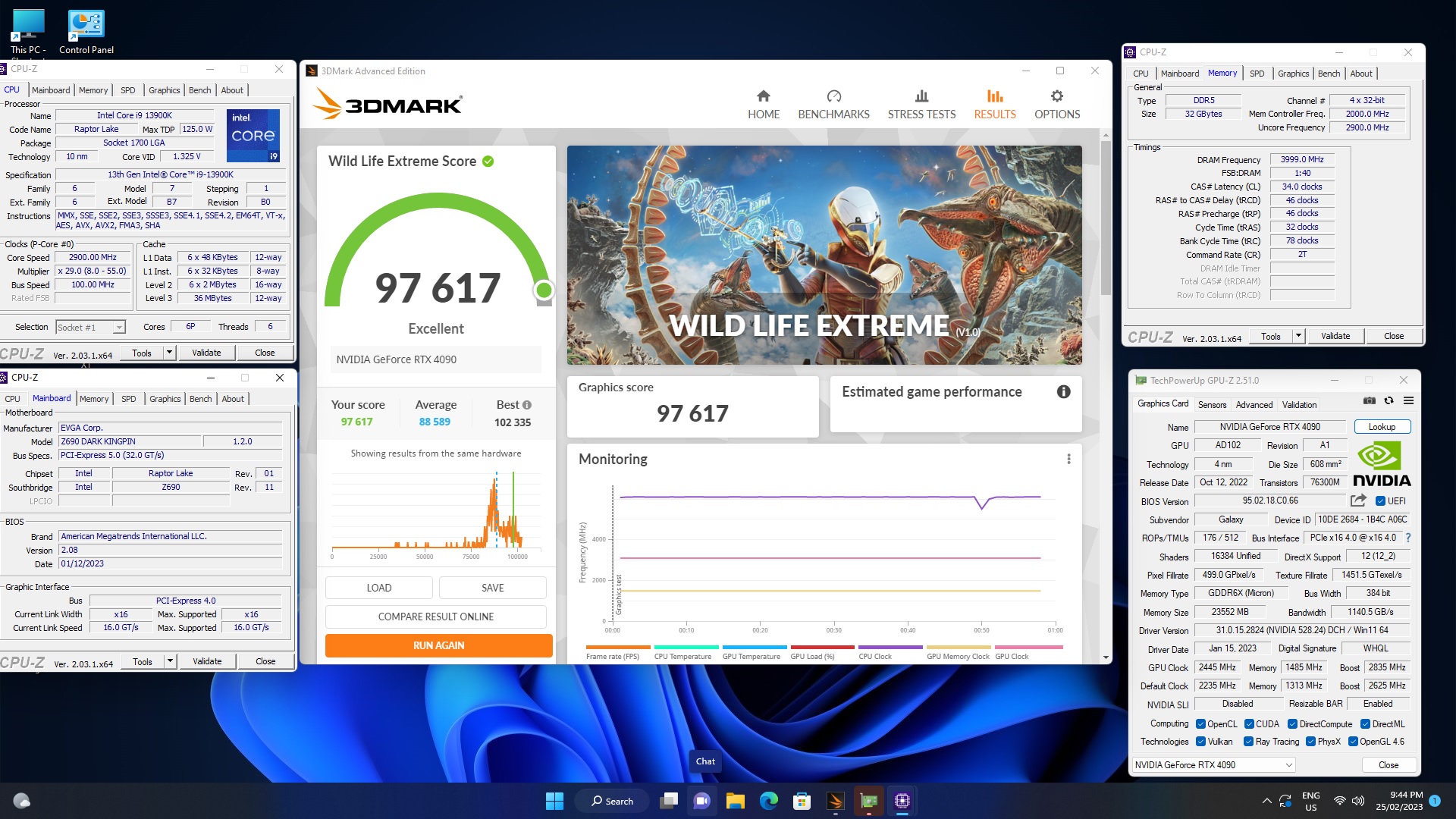
Task: Switch to GPU-Z taskbar icon
Action: (868, 801)
